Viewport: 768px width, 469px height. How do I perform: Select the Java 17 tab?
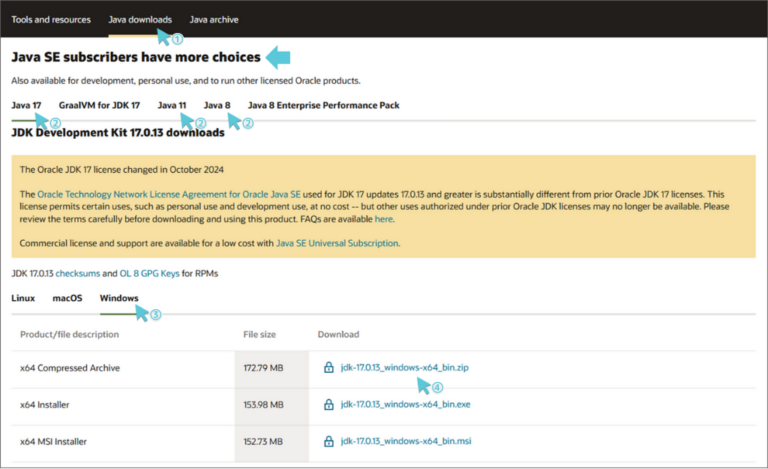[x=27, y=104]
